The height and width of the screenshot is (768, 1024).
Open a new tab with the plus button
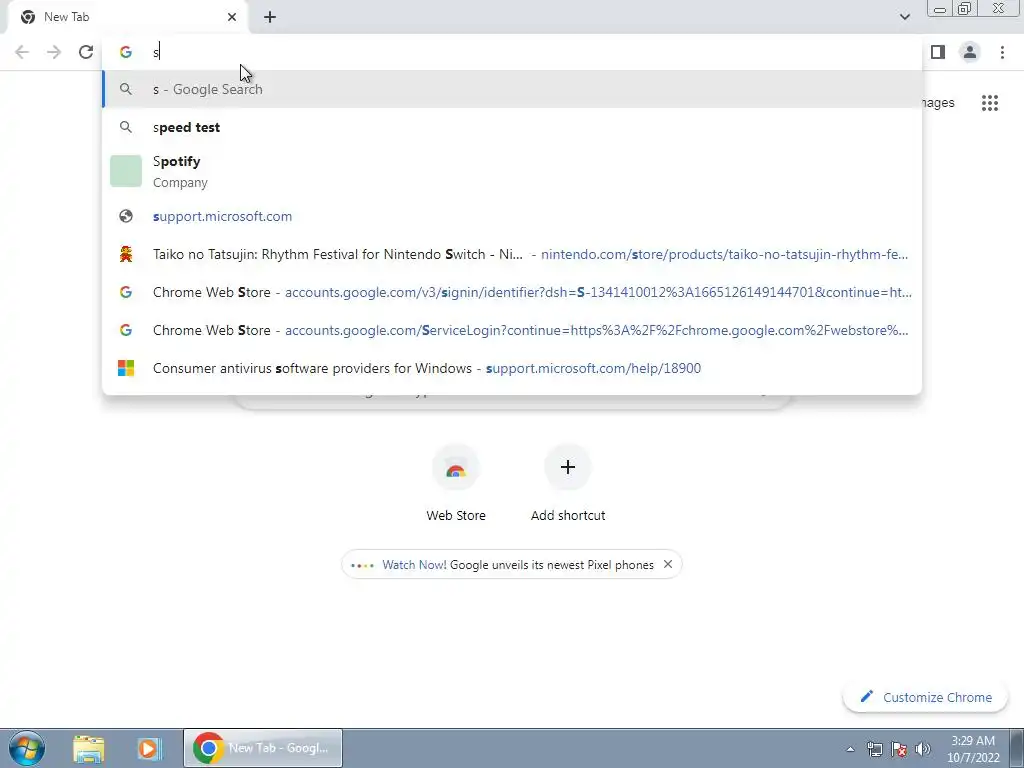point(270,17)
